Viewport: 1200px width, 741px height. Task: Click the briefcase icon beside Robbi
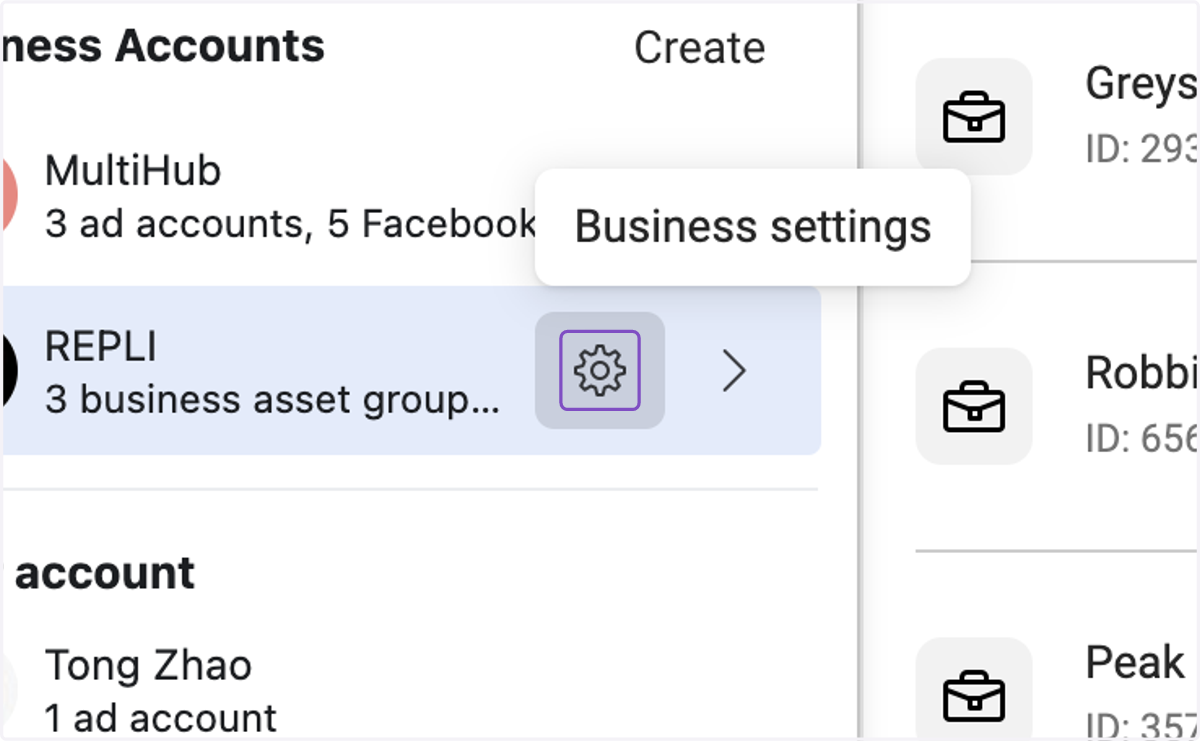974,406
